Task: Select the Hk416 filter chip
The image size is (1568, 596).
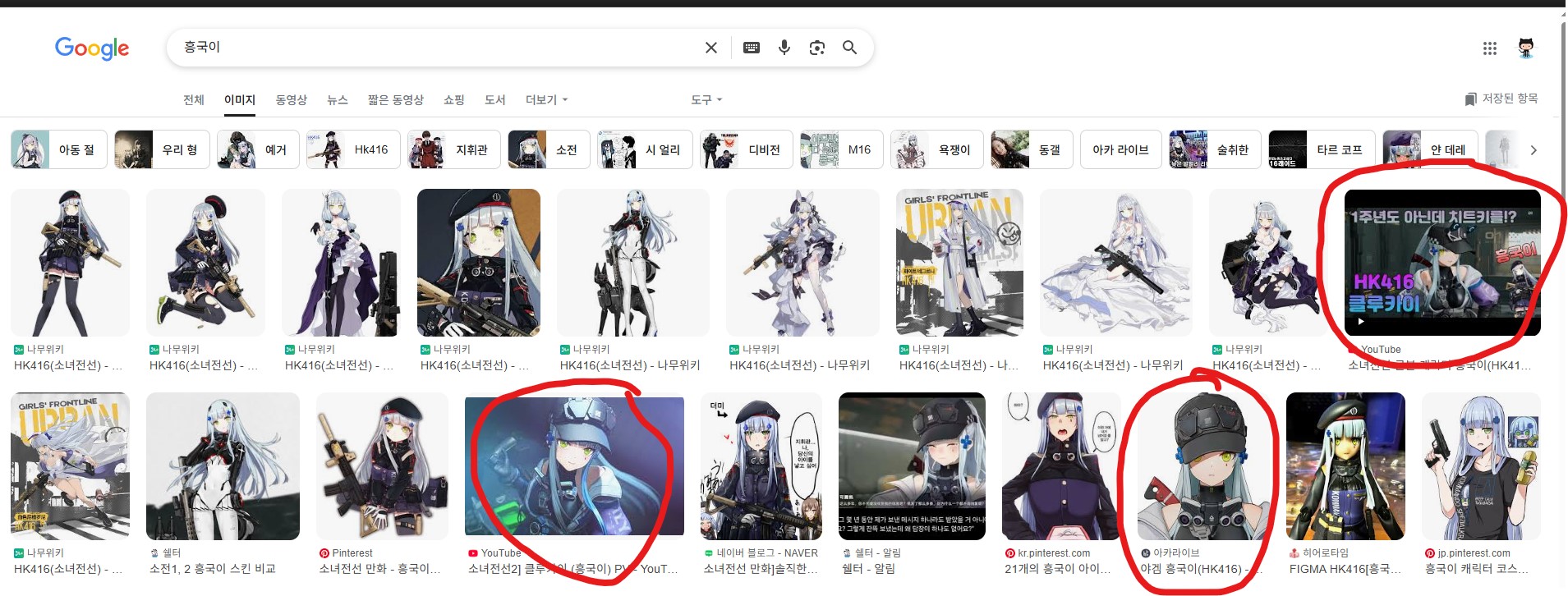Action: click(x=353, y=149)
